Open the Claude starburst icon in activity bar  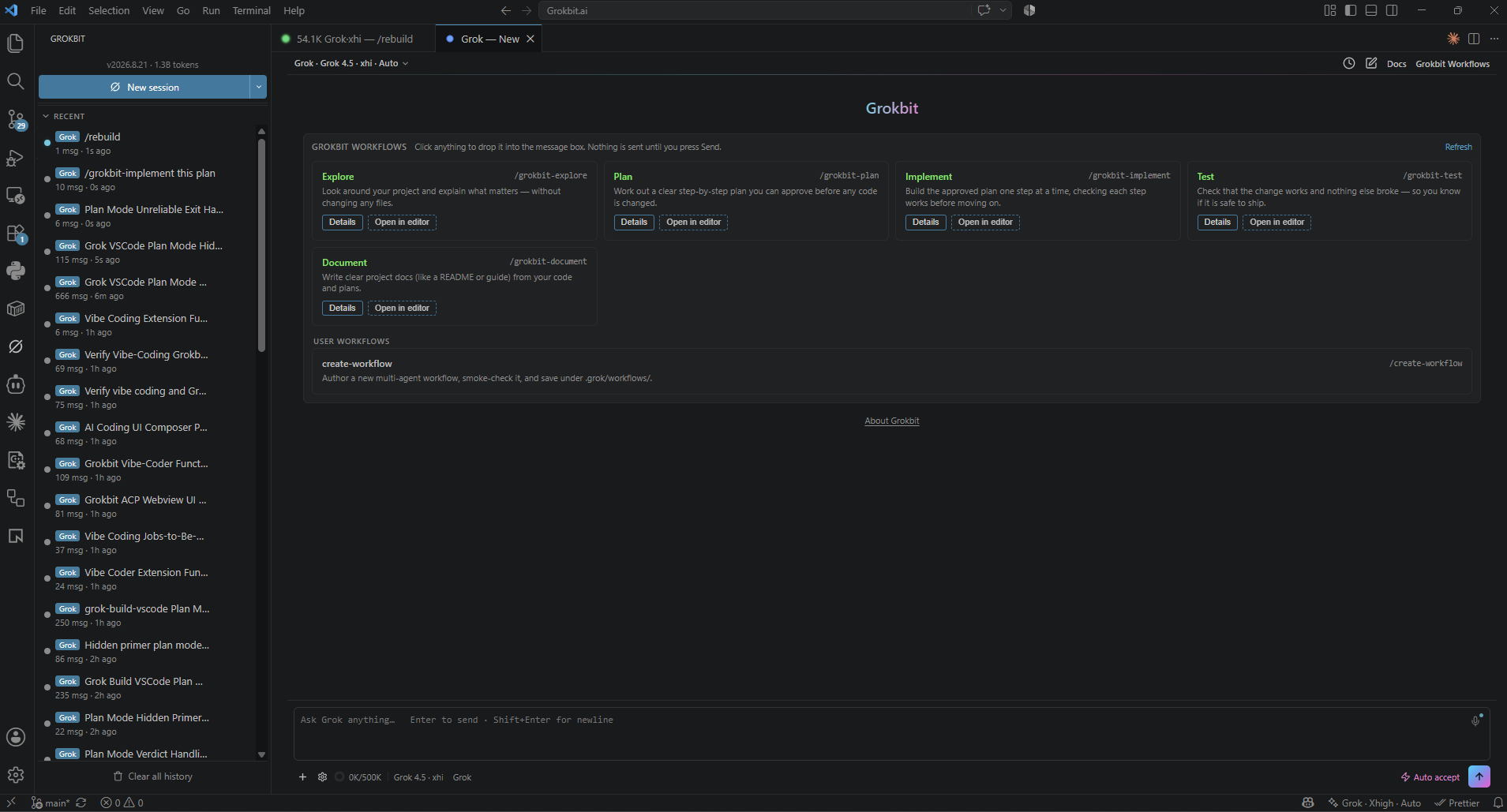[16, 422]
